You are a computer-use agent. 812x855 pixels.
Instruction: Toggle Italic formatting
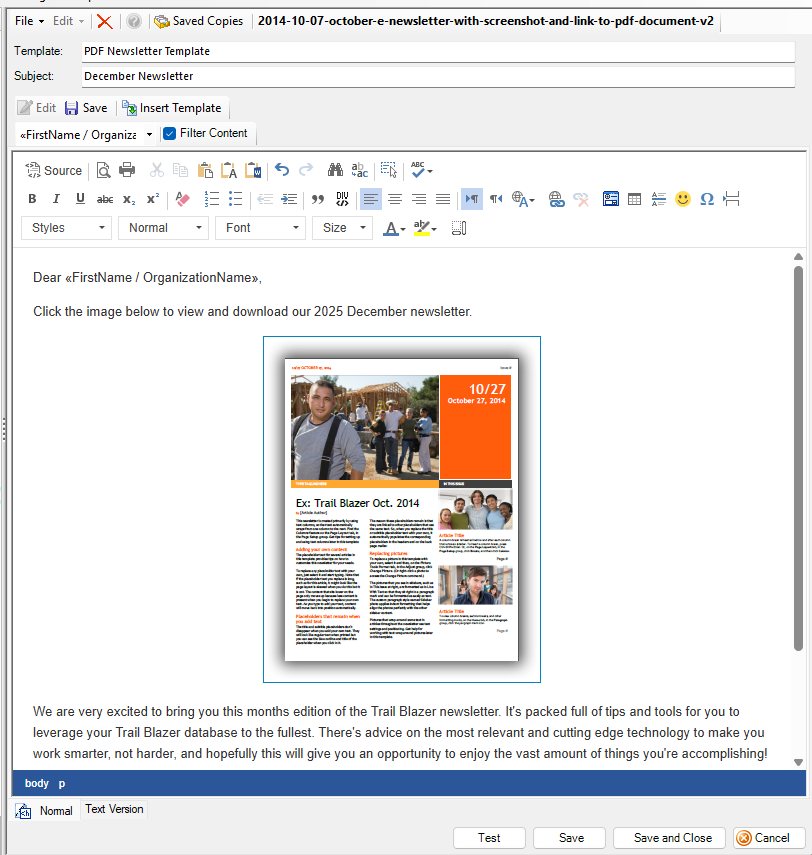pyautogui.click(x=56, y=199)
